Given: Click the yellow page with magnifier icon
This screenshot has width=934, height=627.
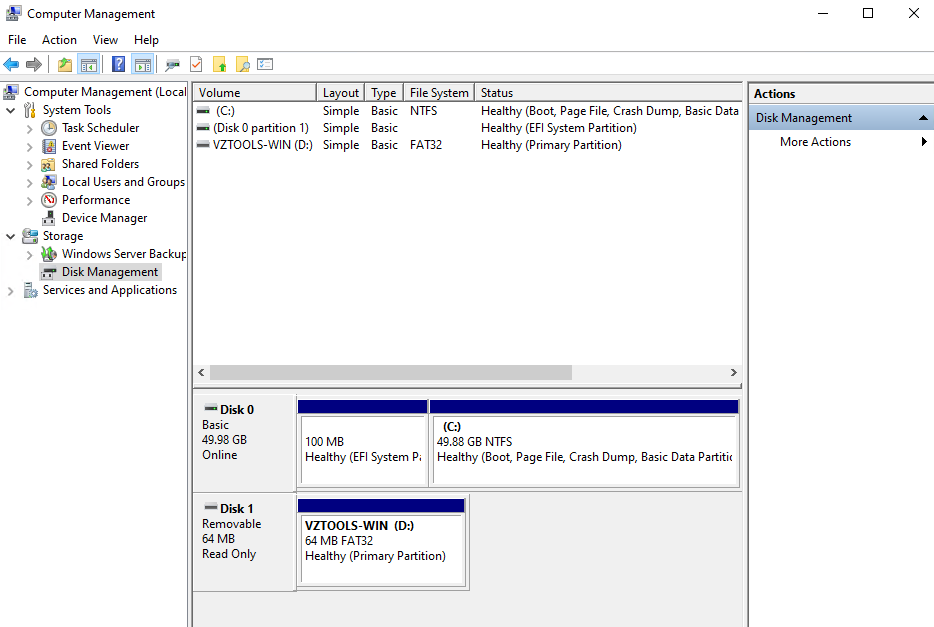Looking at the screenshot, I should 242,64.
